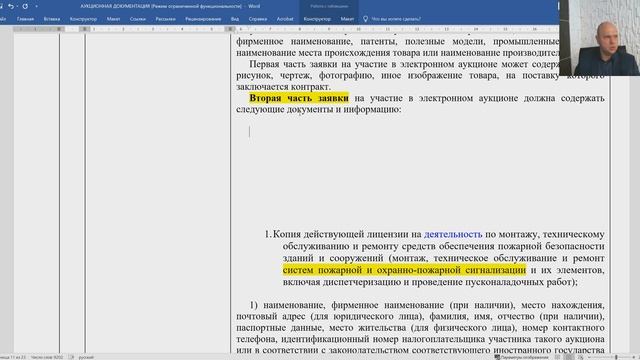The height and width of the screenshot is (360, 640).
Task: Click the 'русский' language indicator in status bar
Action: [x=86, y=357]
